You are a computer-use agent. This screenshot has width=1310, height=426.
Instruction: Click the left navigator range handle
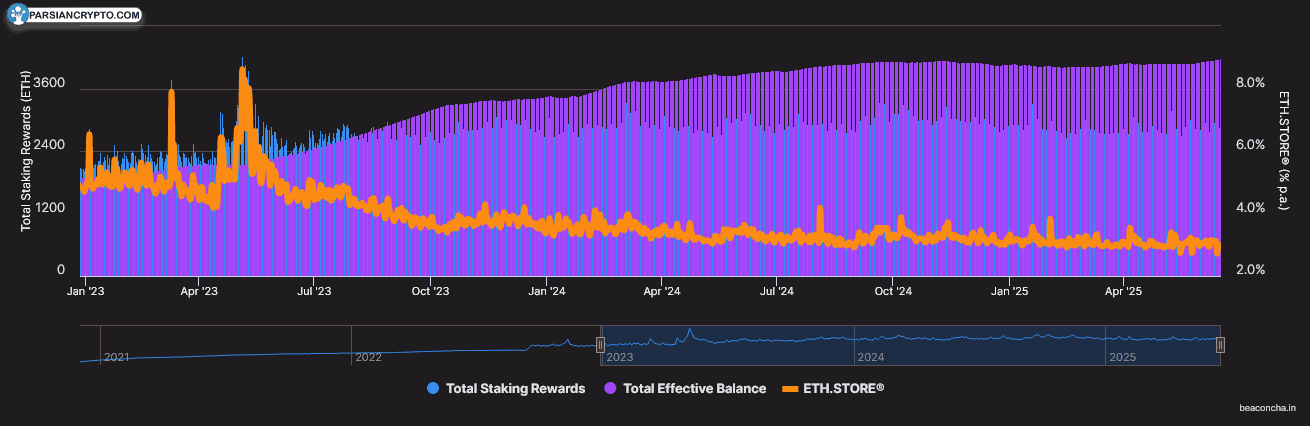[600, 345]
